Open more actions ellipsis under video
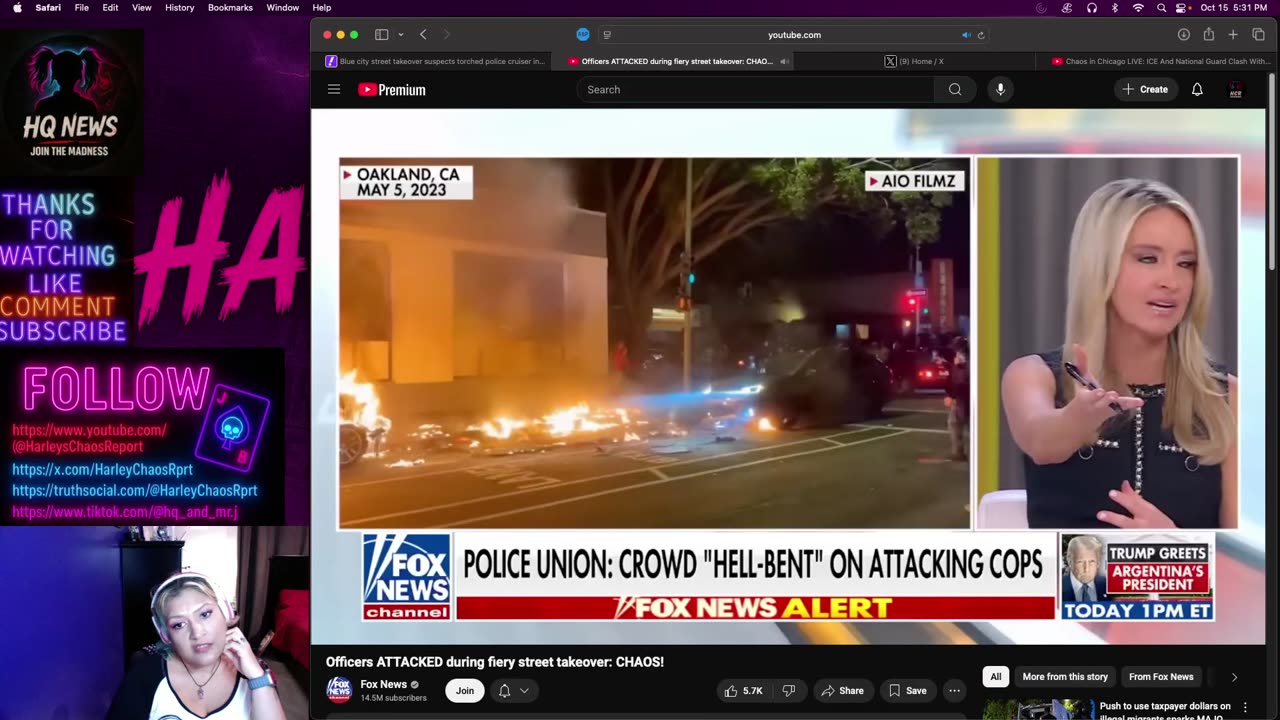The height and width of the screenshot is (720, 1280). [x=954, y=690]
